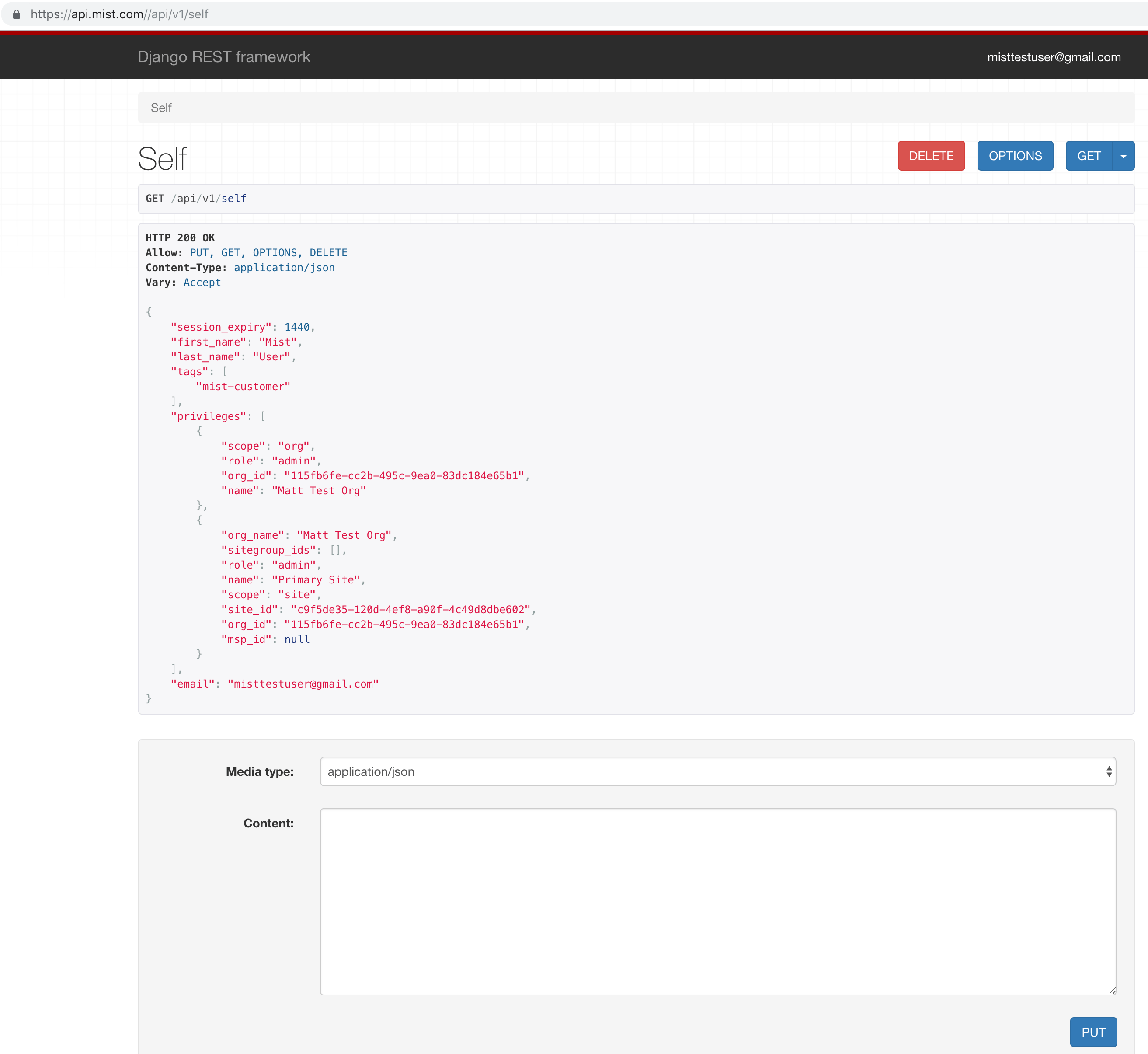
Task: Click the red DELETE button
Action: 931,156
